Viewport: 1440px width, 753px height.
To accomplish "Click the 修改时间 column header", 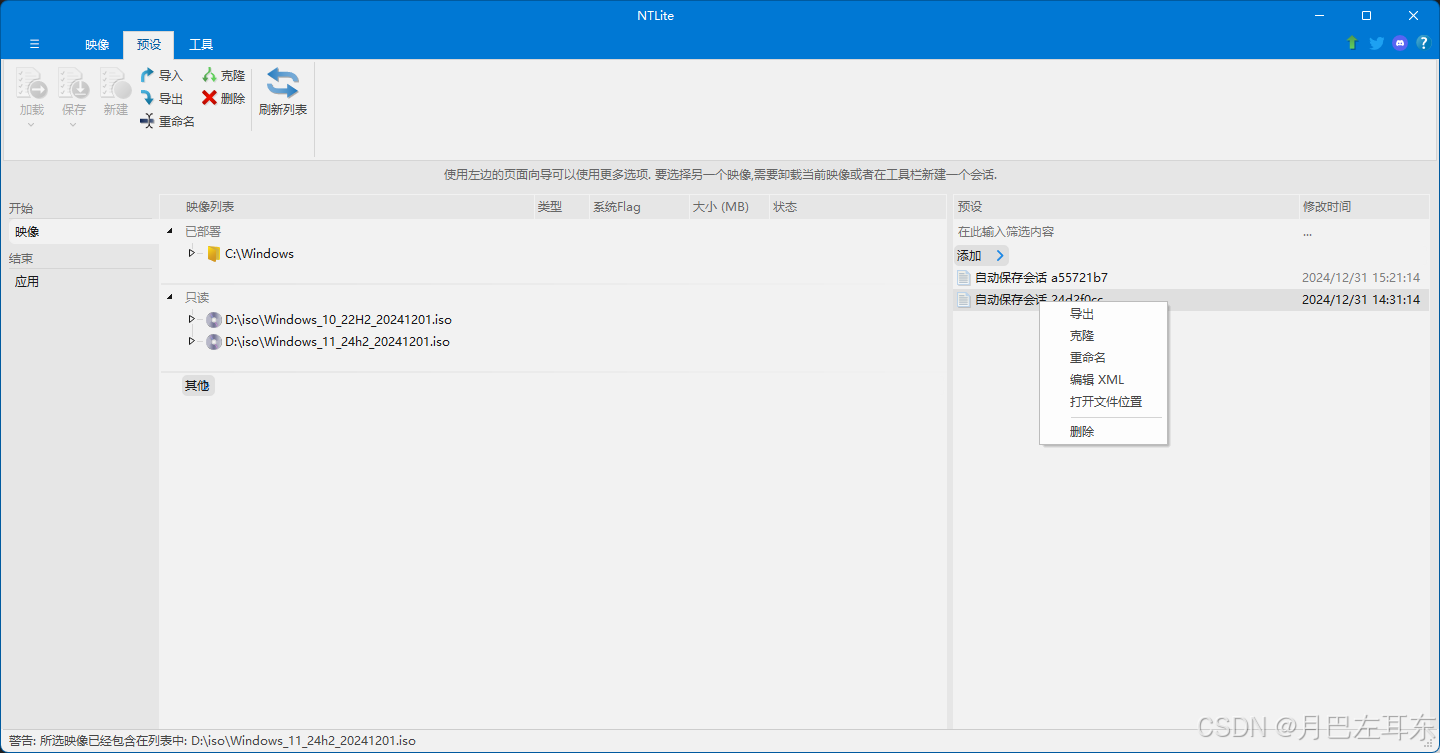I will pos(1326,207).
